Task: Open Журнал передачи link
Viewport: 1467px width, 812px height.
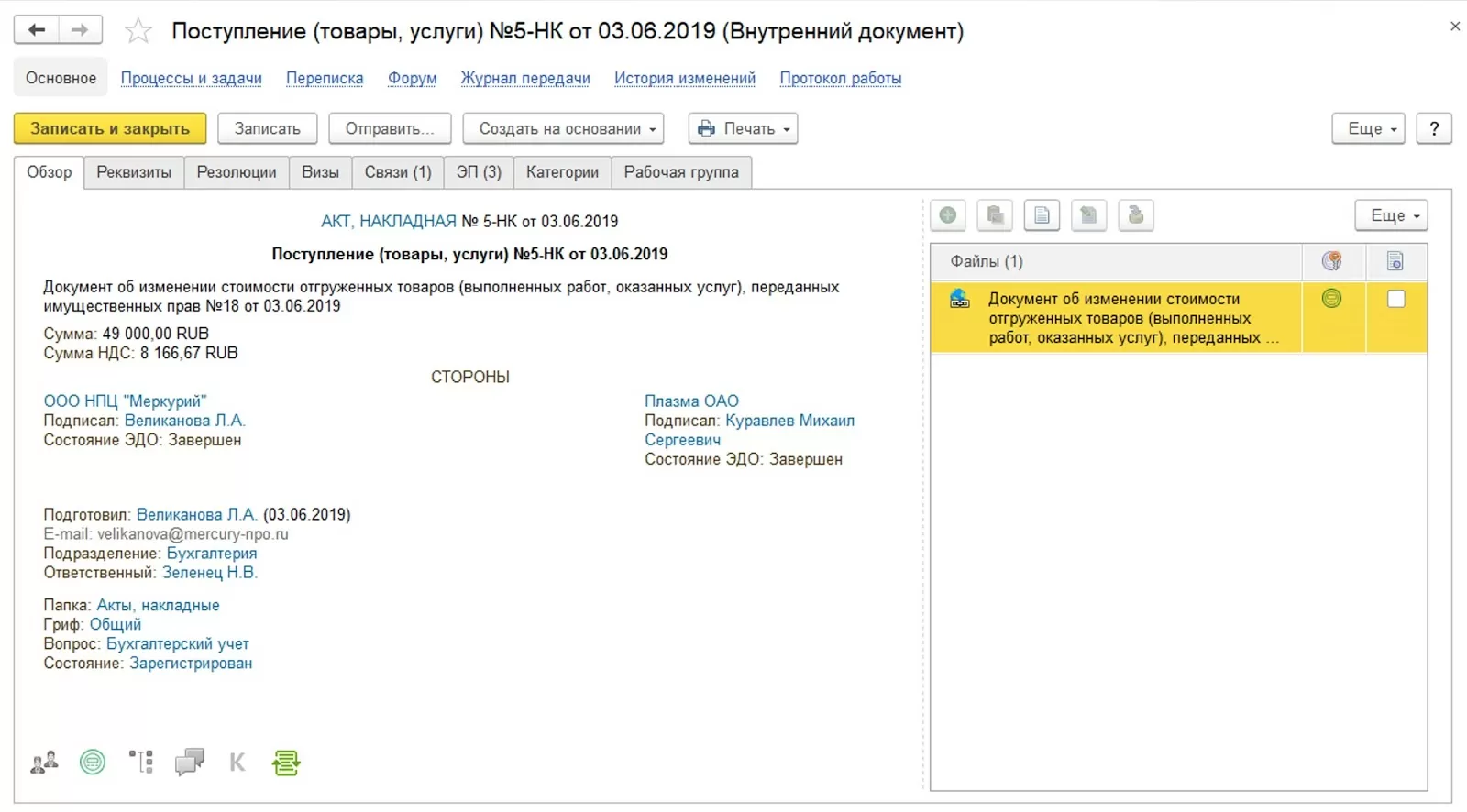Action: pyautogui.click(x=525, y=78)
